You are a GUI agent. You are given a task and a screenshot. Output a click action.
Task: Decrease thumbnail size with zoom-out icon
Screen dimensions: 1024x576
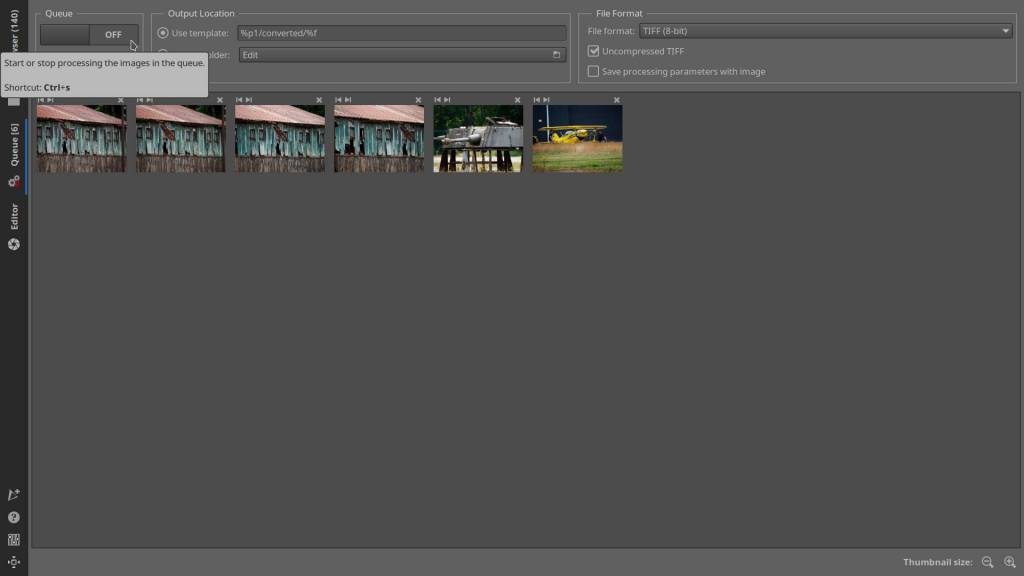pos(987,562)
